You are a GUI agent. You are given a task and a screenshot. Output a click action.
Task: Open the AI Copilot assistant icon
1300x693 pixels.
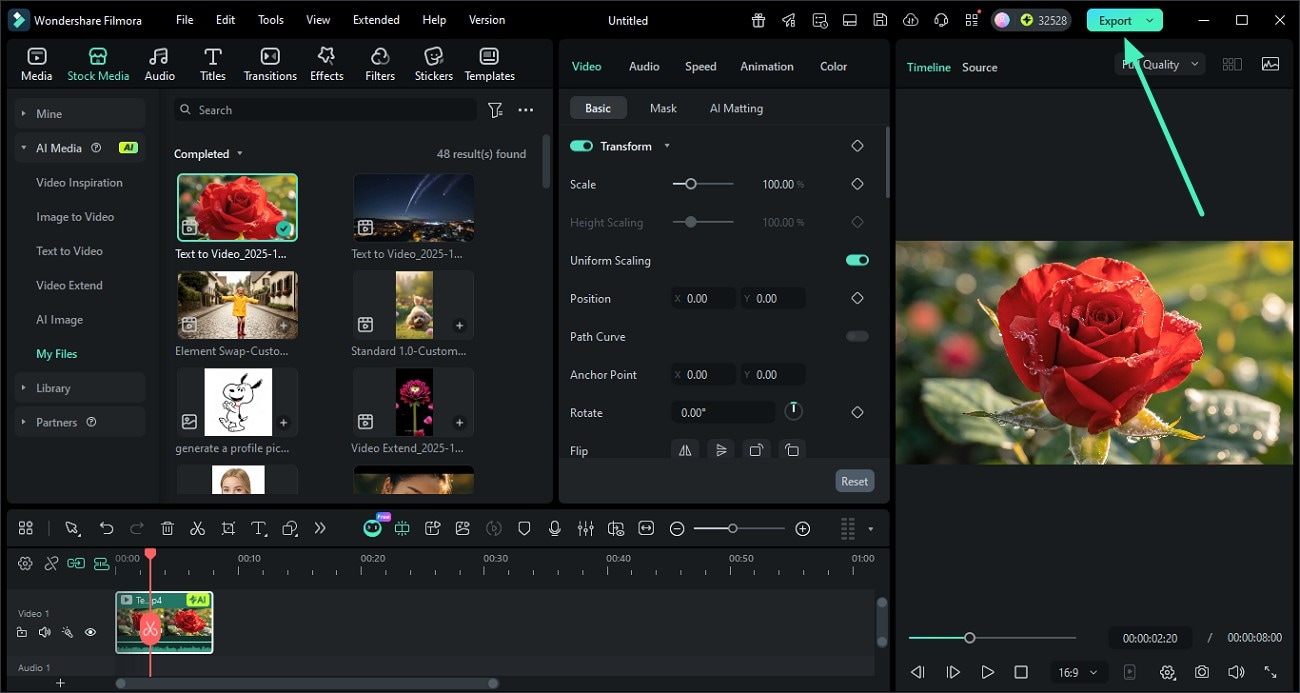pos(373,528)
